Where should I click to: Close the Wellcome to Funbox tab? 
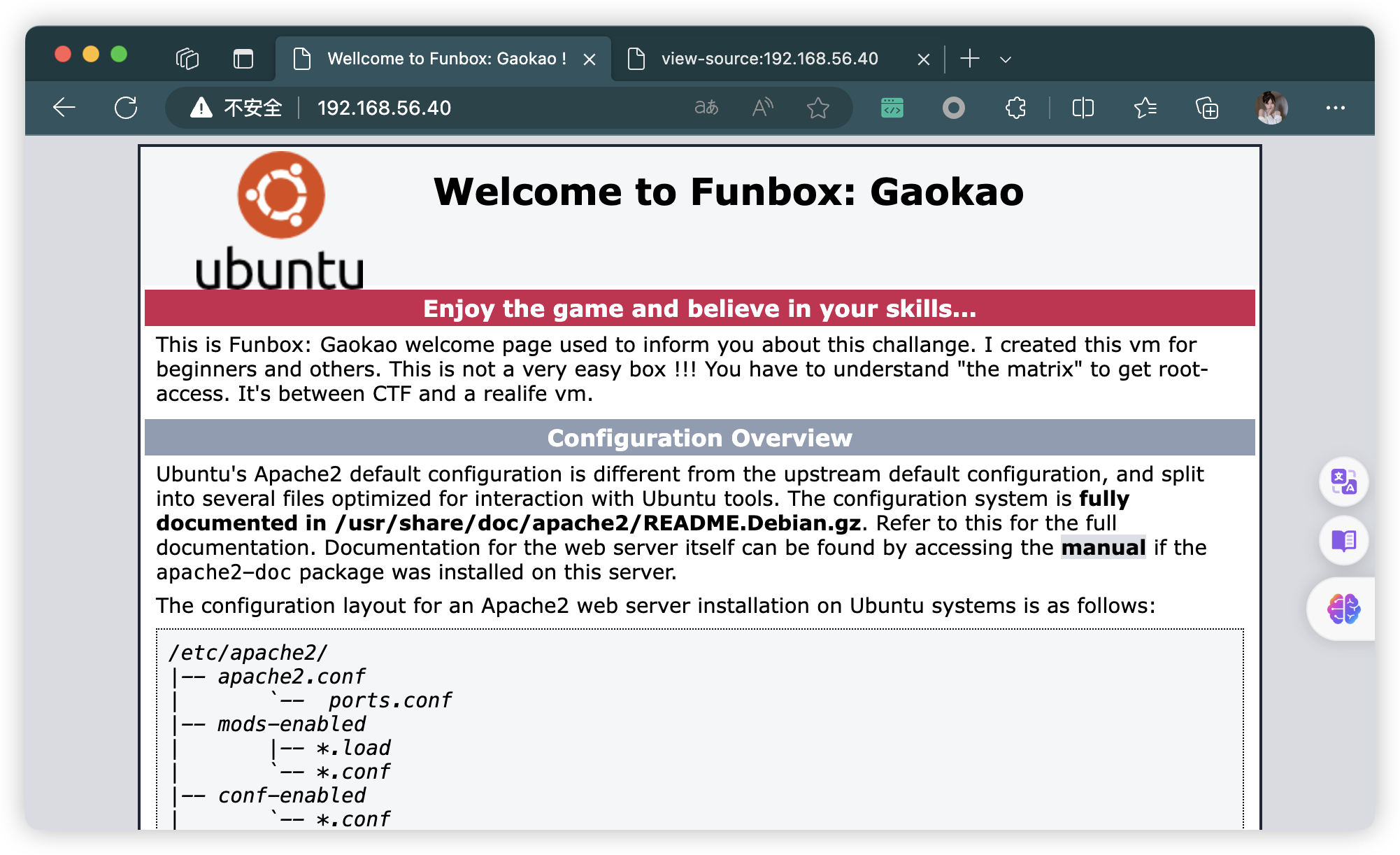[590, 59]
